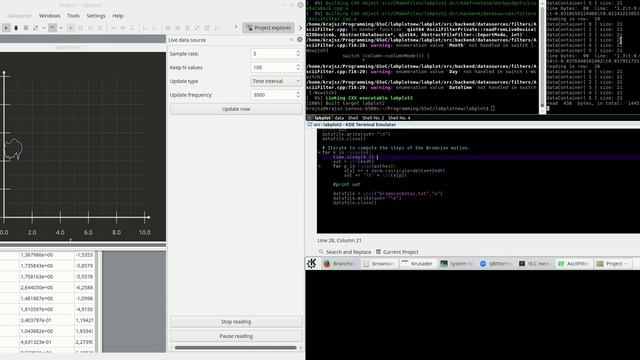This screenshot has width=640, height=360.
Task: Click the x-axis label 6.0 in the plot
Action: coord(88,232)
